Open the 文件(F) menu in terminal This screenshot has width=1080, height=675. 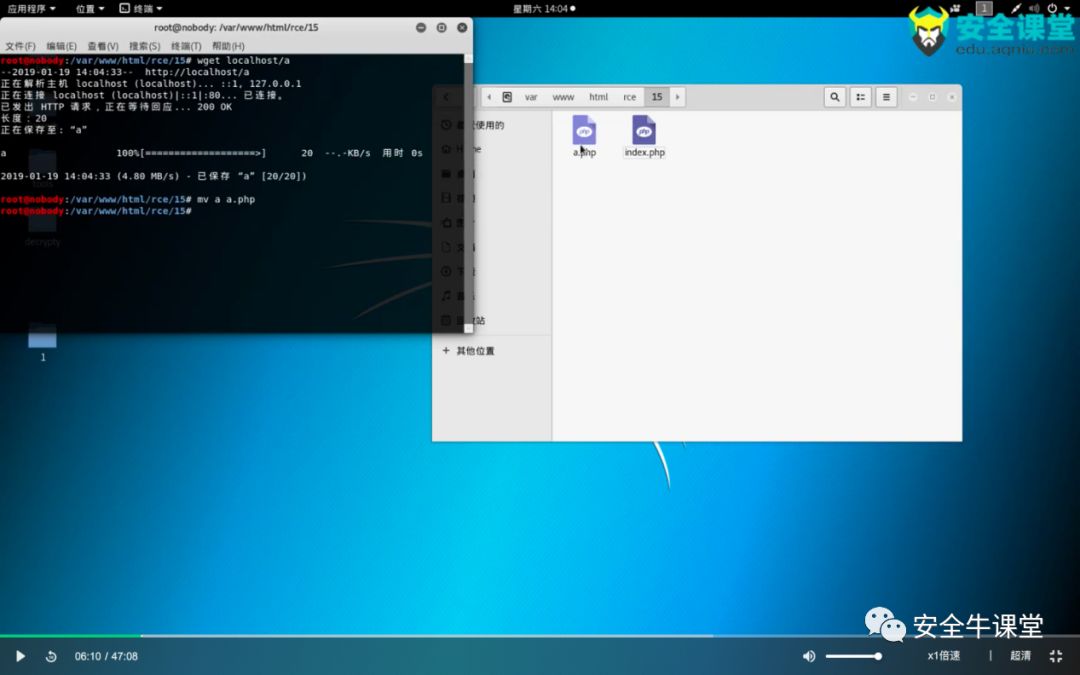coord(21,46)
